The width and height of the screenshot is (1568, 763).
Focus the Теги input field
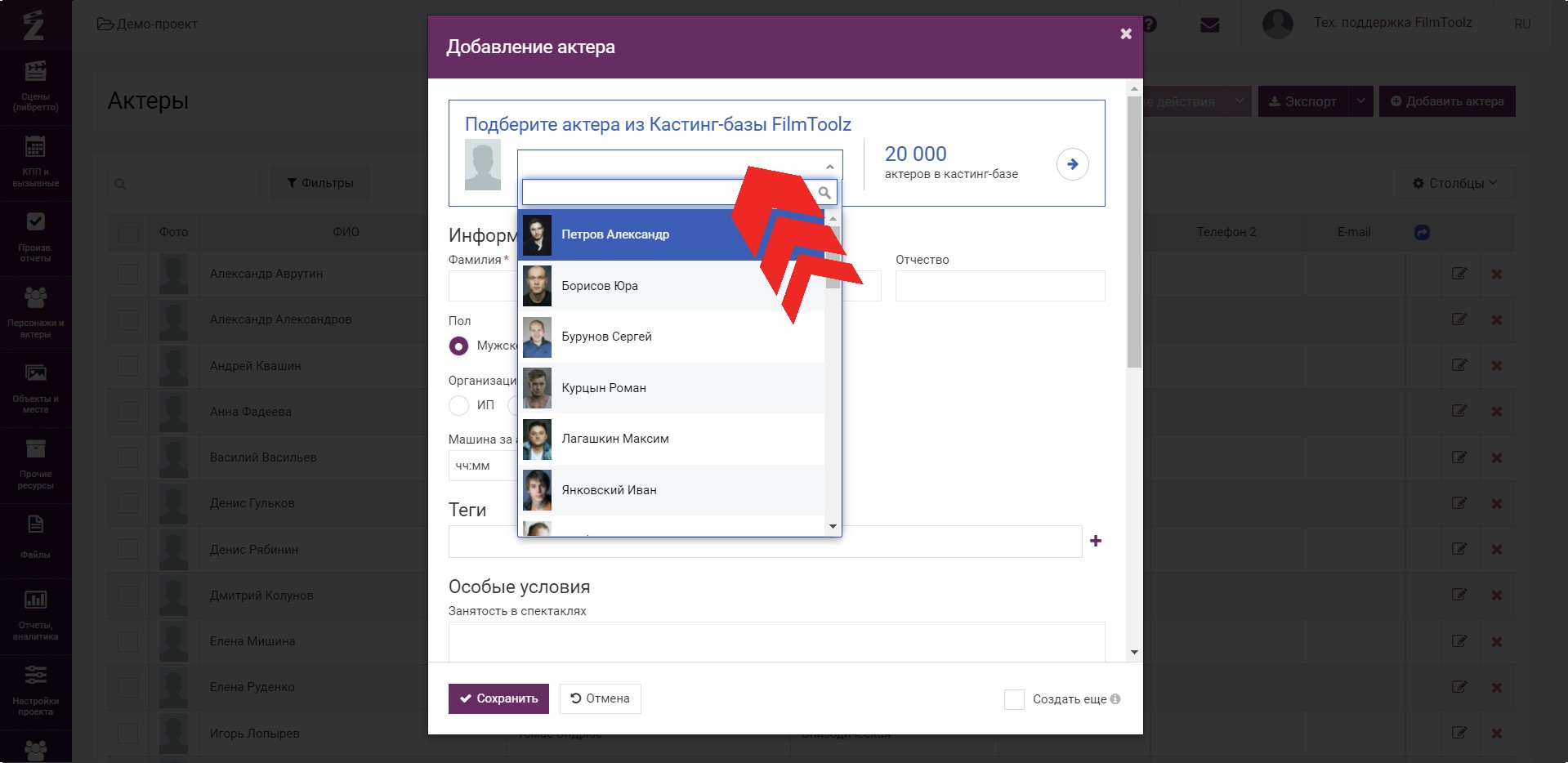coord(765,542)
